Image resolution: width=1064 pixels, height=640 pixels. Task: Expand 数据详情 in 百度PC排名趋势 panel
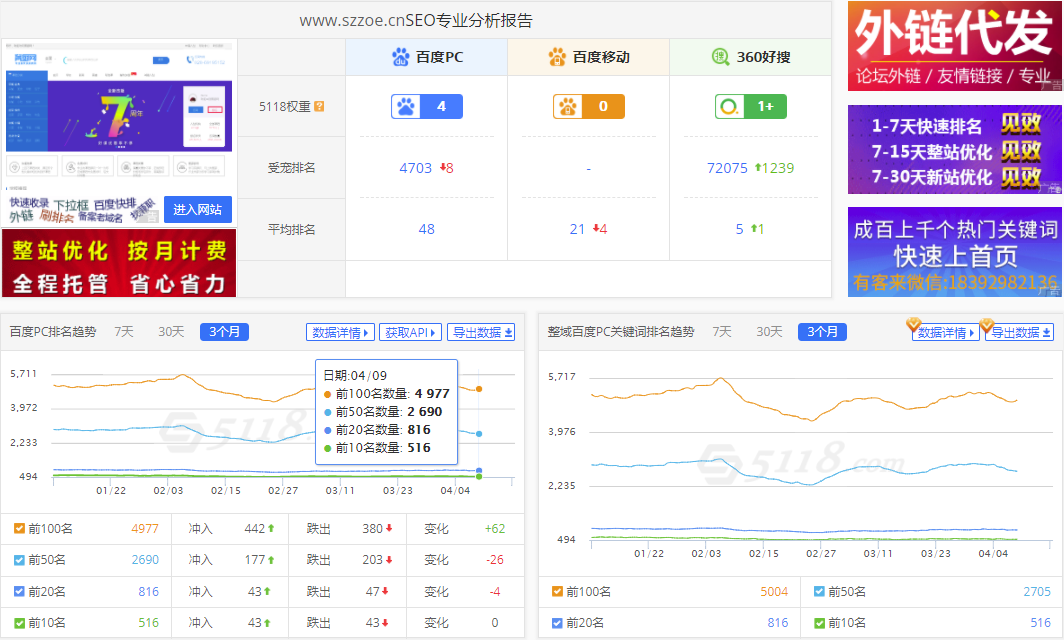click(x=340, y=332)
